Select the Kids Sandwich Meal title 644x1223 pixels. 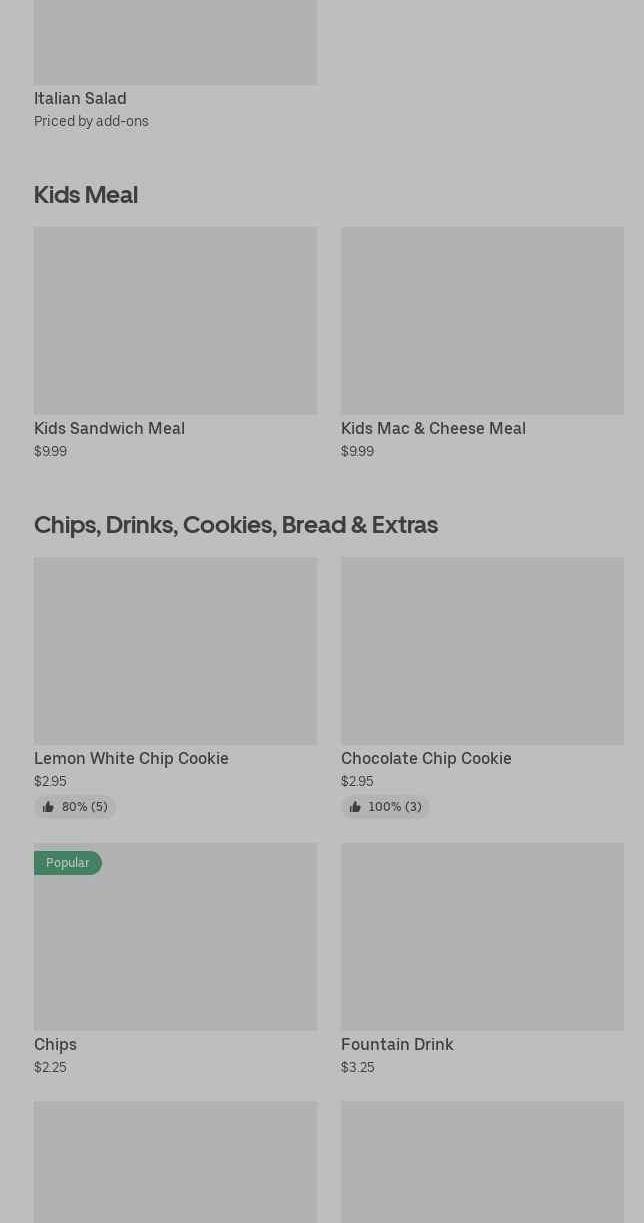pyautogui.click(x=109, y=428)
